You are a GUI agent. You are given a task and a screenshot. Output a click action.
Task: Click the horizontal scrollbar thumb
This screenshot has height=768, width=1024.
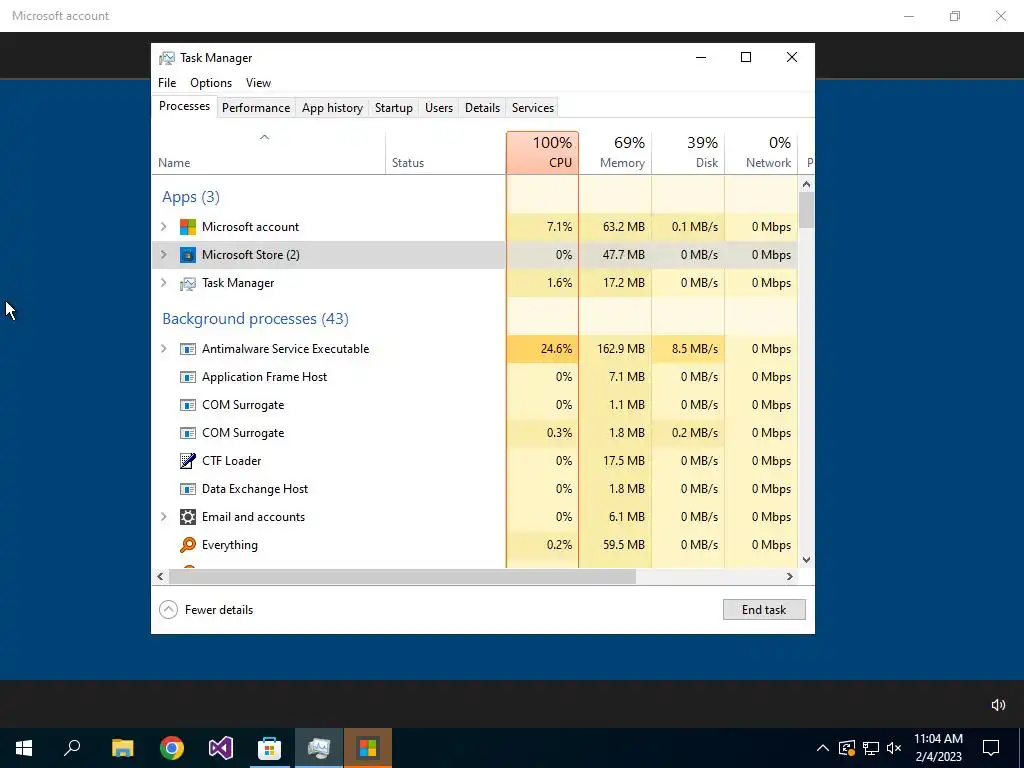402,577
